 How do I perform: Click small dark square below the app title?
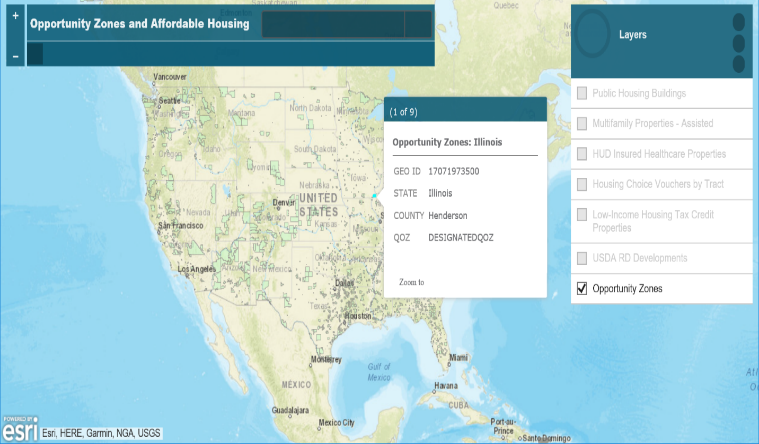35,54
